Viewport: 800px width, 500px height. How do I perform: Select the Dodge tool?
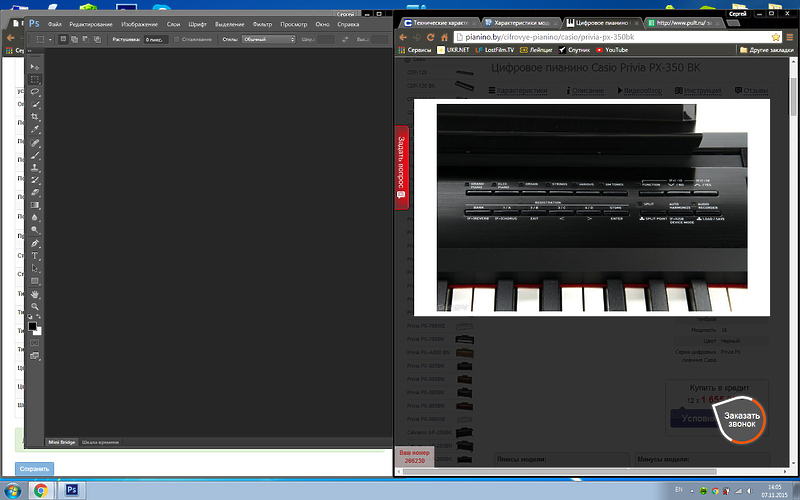[x=35, y=230]
